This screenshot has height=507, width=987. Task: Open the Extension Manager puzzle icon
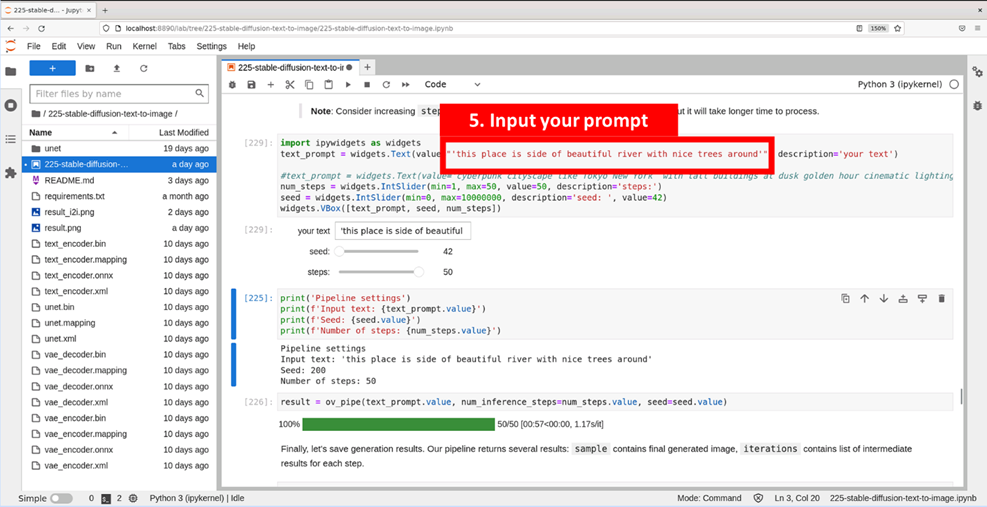(11, 172)
